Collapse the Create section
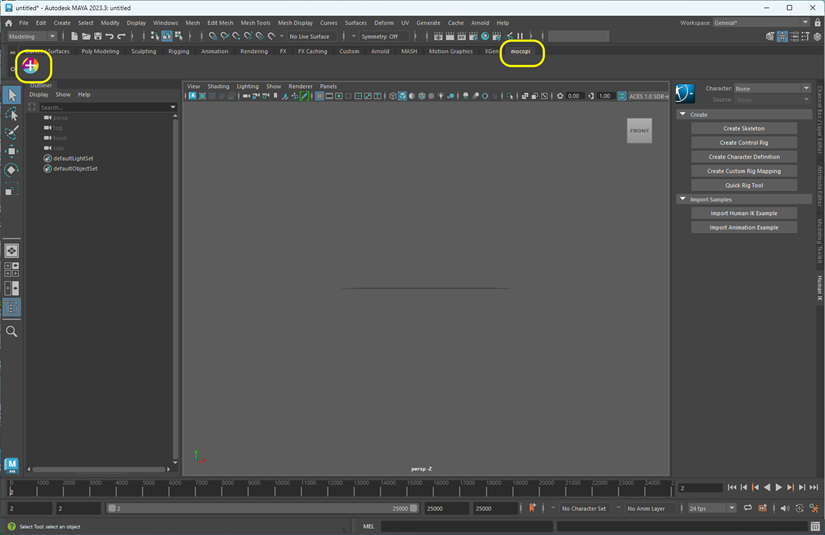This screenshot has height=535, width=825. point(683,114)
